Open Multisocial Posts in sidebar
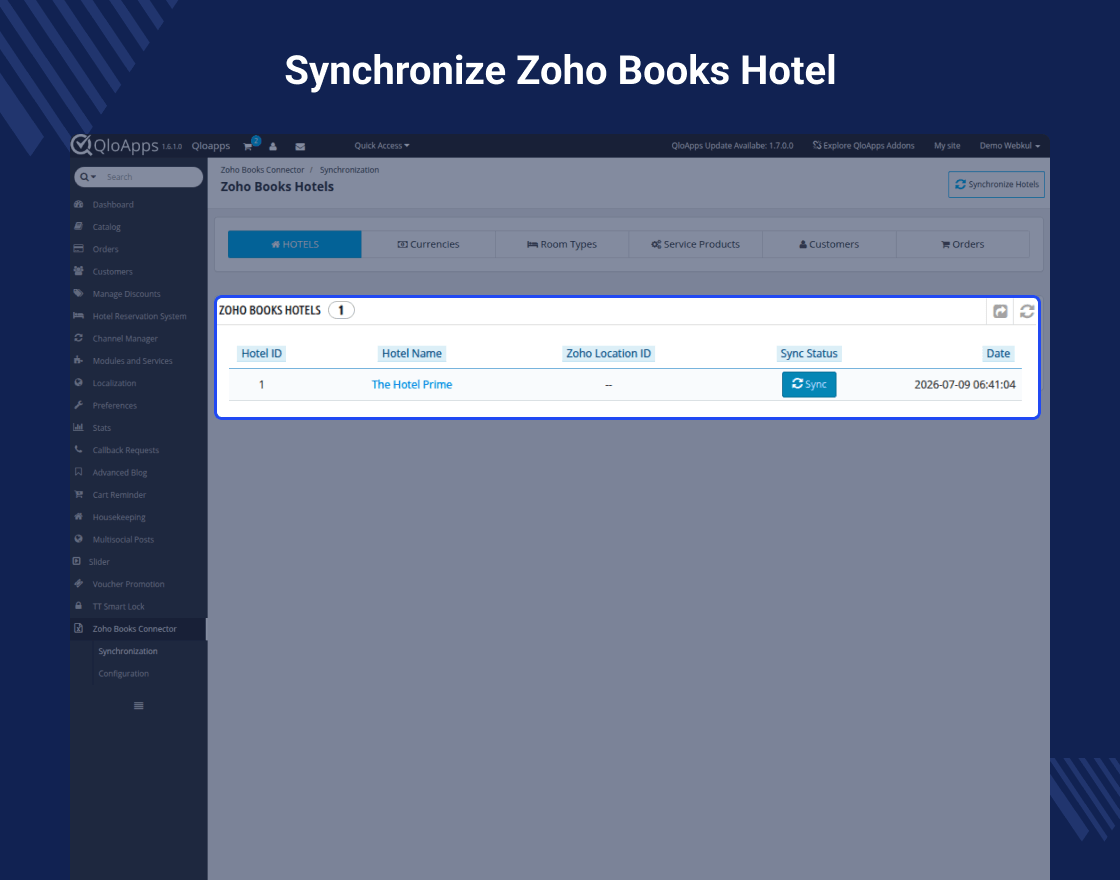Screen dimensions: 1120x880 pos(123,539)
